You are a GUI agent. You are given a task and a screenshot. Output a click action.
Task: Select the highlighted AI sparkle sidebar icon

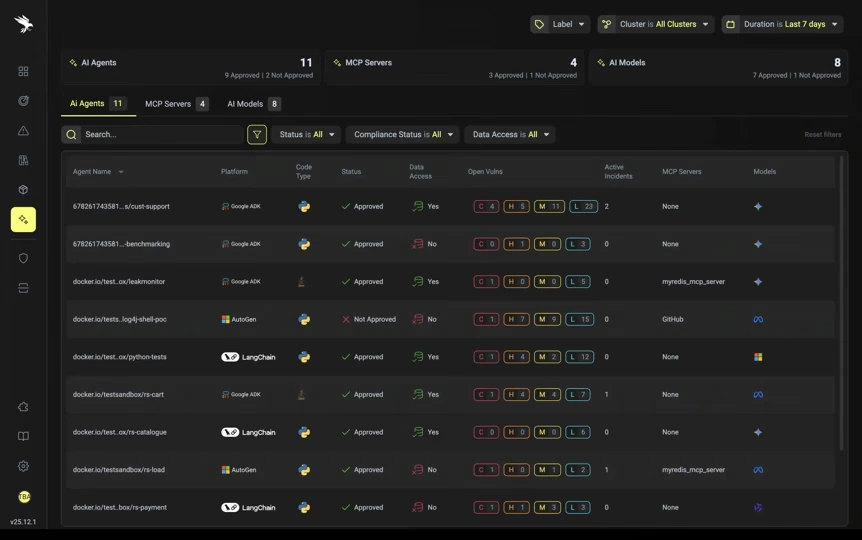point(23,219)
